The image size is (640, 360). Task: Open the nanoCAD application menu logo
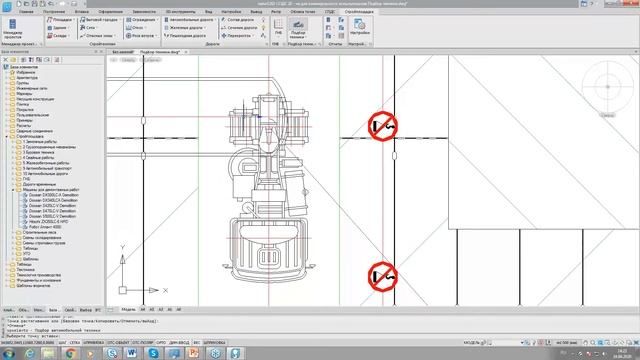[x=7, y=6]
